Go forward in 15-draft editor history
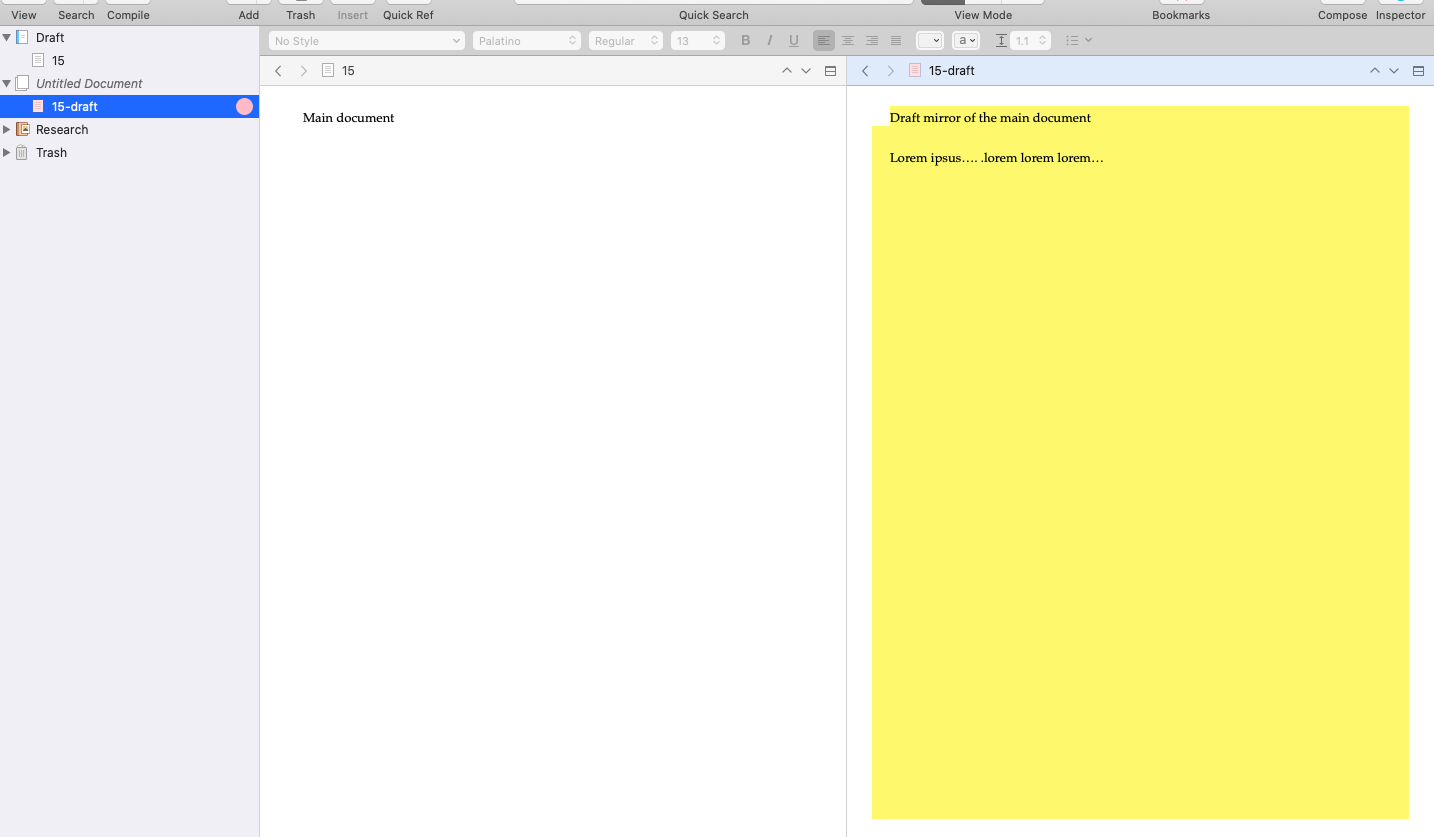Image resolution: width=1434 pixels, height=837 pixels. point(891,71)
